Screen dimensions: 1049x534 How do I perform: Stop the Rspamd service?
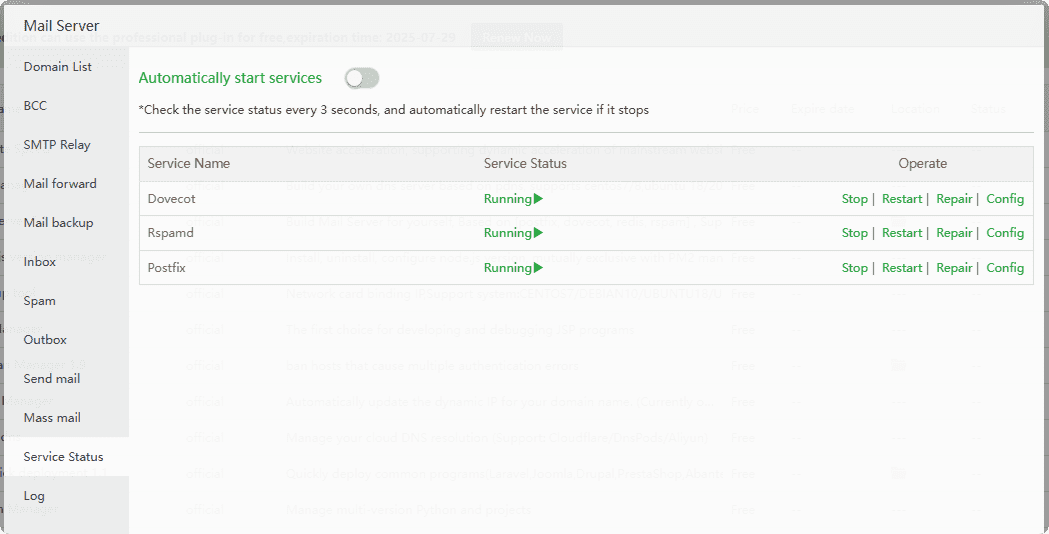[854, 233]
